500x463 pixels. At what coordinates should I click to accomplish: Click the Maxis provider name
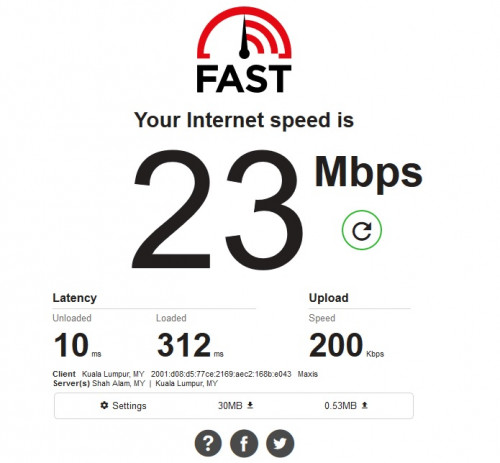[x=308, y=374]
